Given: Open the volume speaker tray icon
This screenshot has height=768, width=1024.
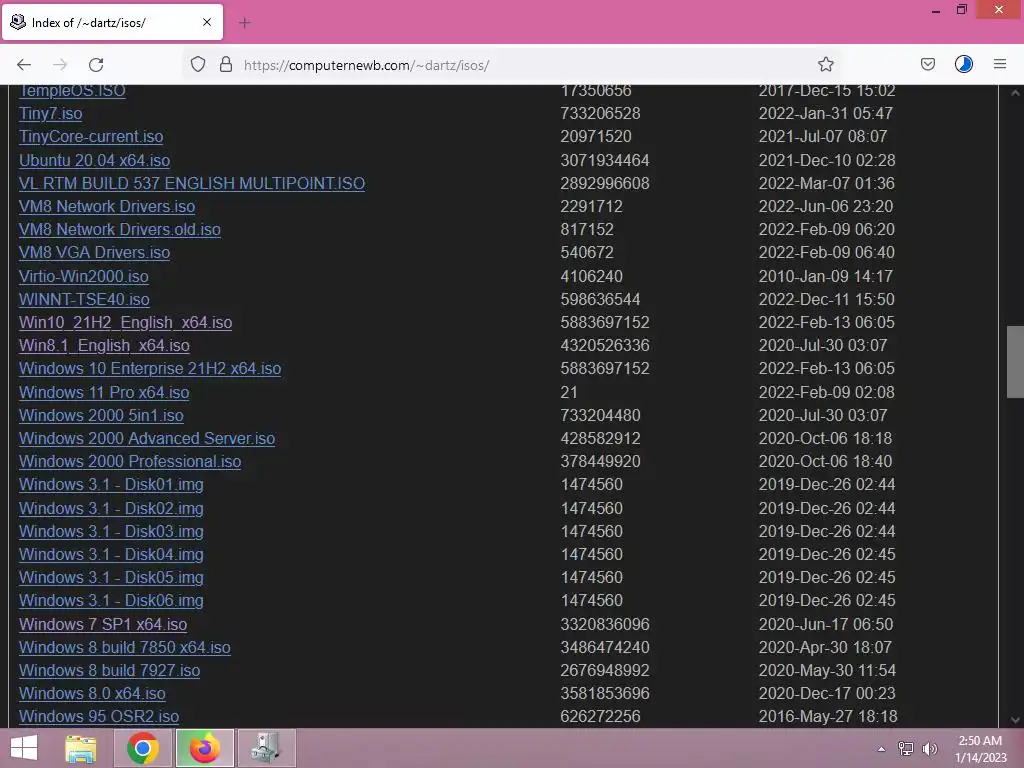Looking at the screenshot, I should [930, 749].
